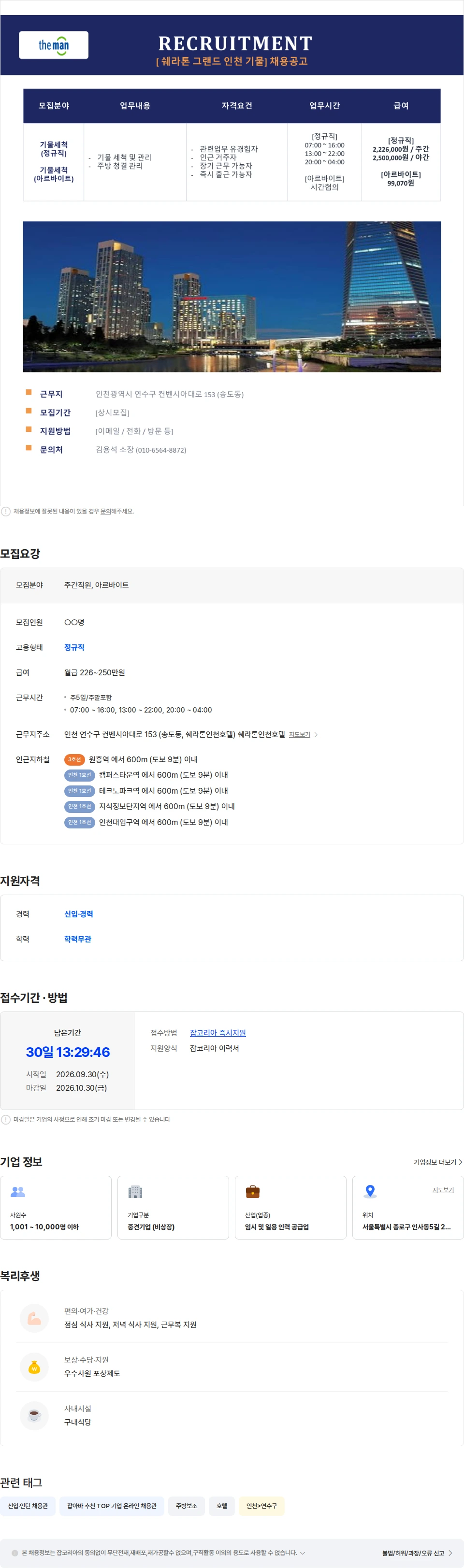Click the employees icon in 사원수 card

(x=18, y=1192)
